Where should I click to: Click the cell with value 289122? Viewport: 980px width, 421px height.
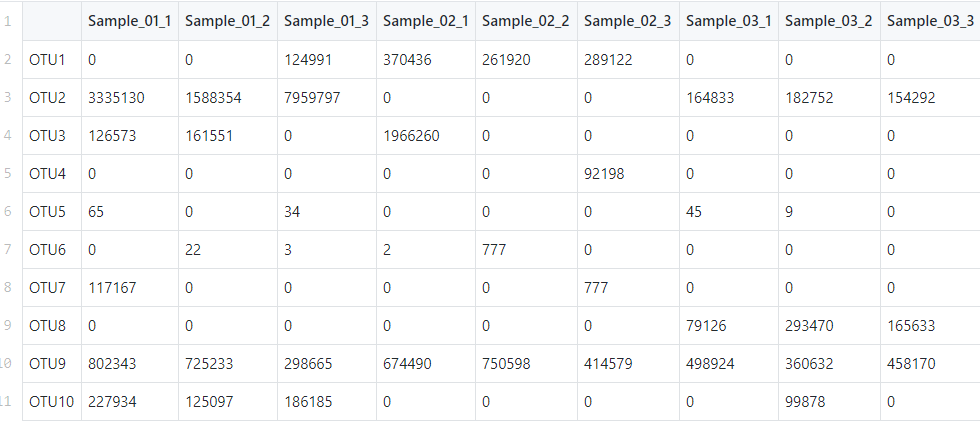pos(628,60)
